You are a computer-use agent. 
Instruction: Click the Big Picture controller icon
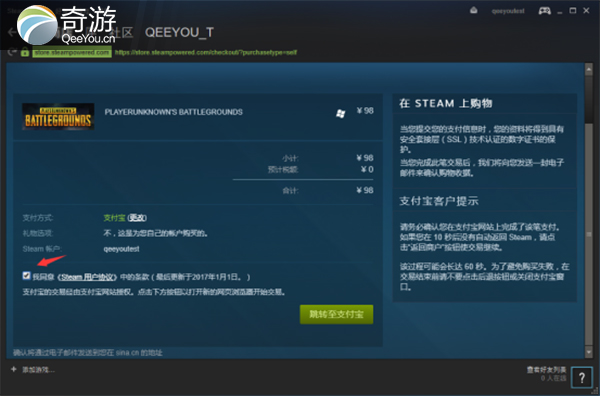coord(545,11)
